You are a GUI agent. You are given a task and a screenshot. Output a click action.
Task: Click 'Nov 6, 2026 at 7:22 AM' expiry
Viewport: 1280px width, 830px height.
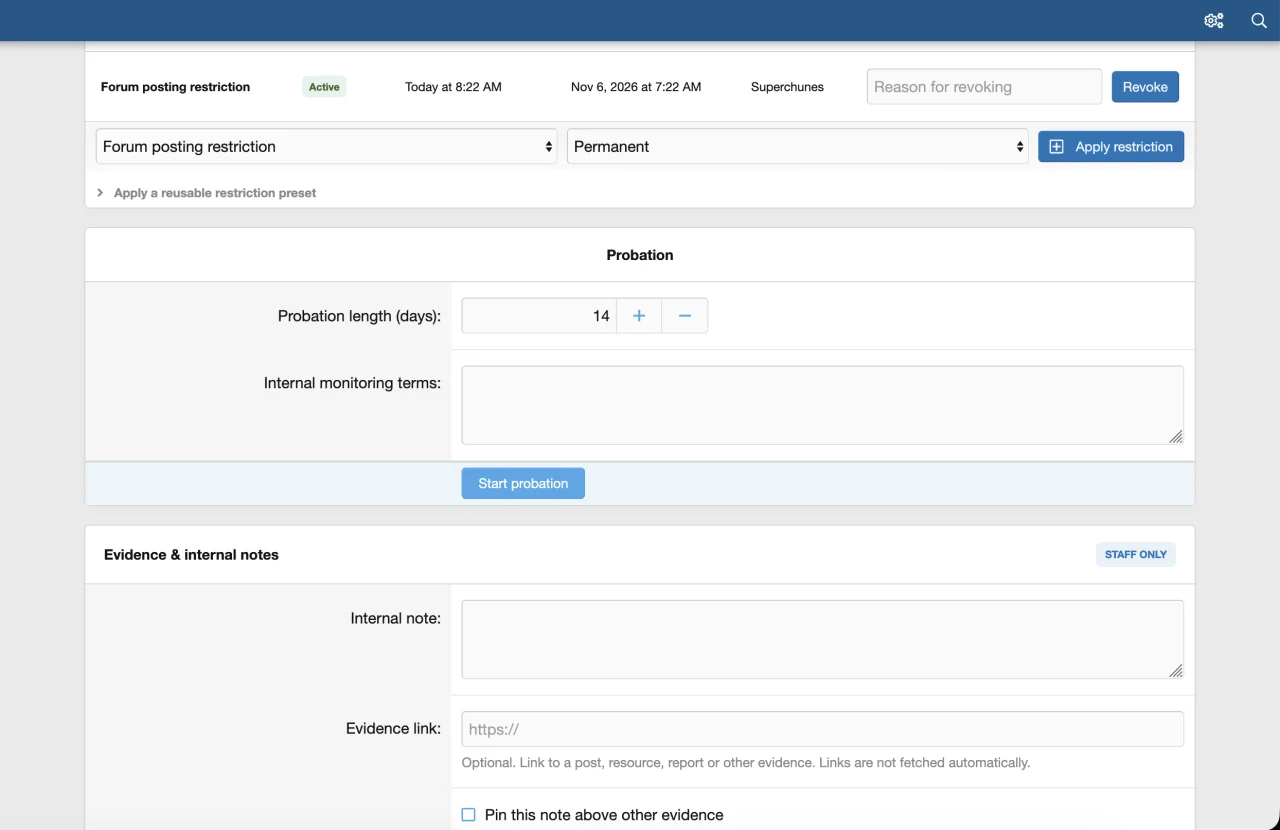636,87
